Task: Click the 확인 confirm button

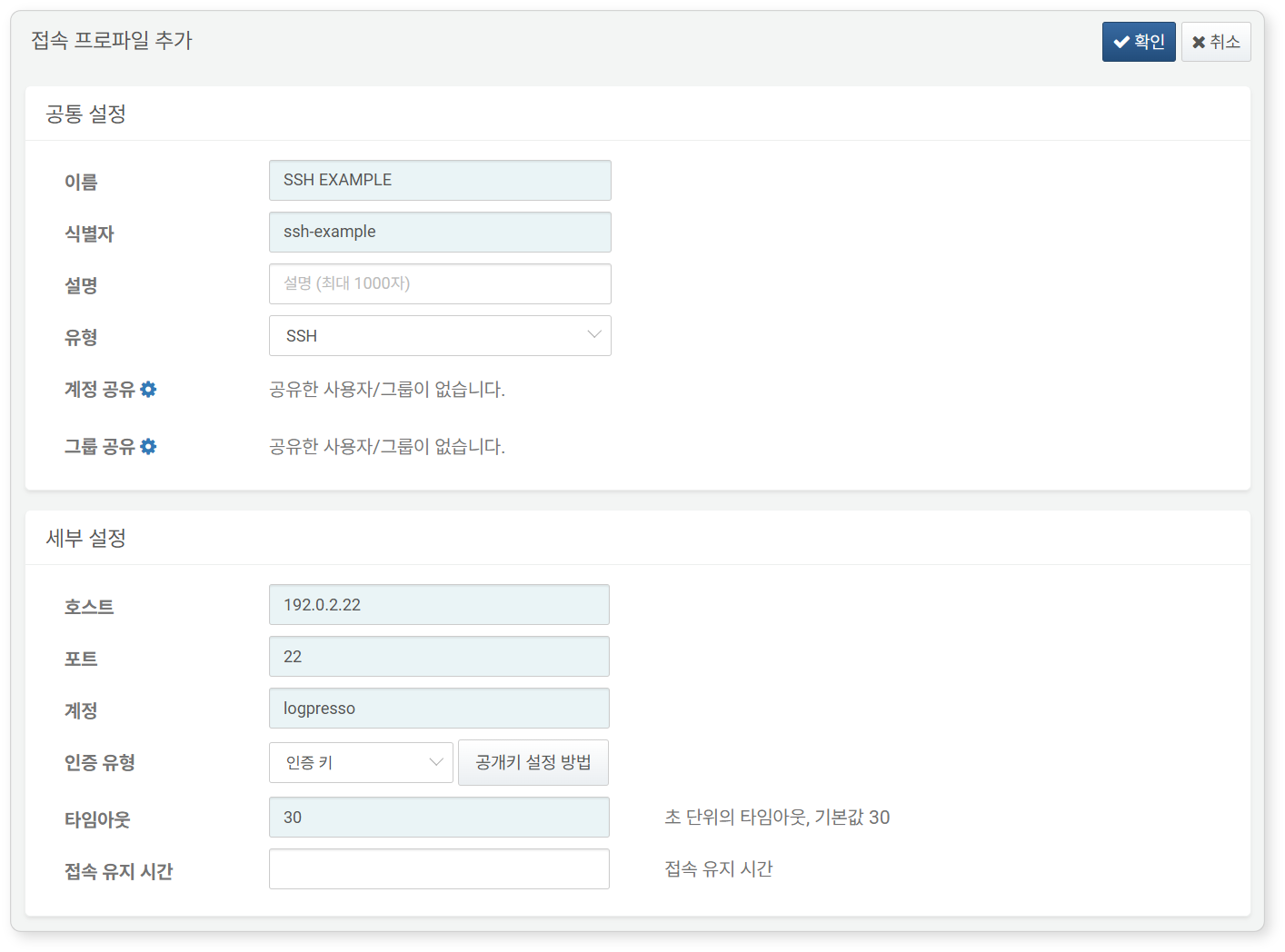Action: pos(1139,42)
